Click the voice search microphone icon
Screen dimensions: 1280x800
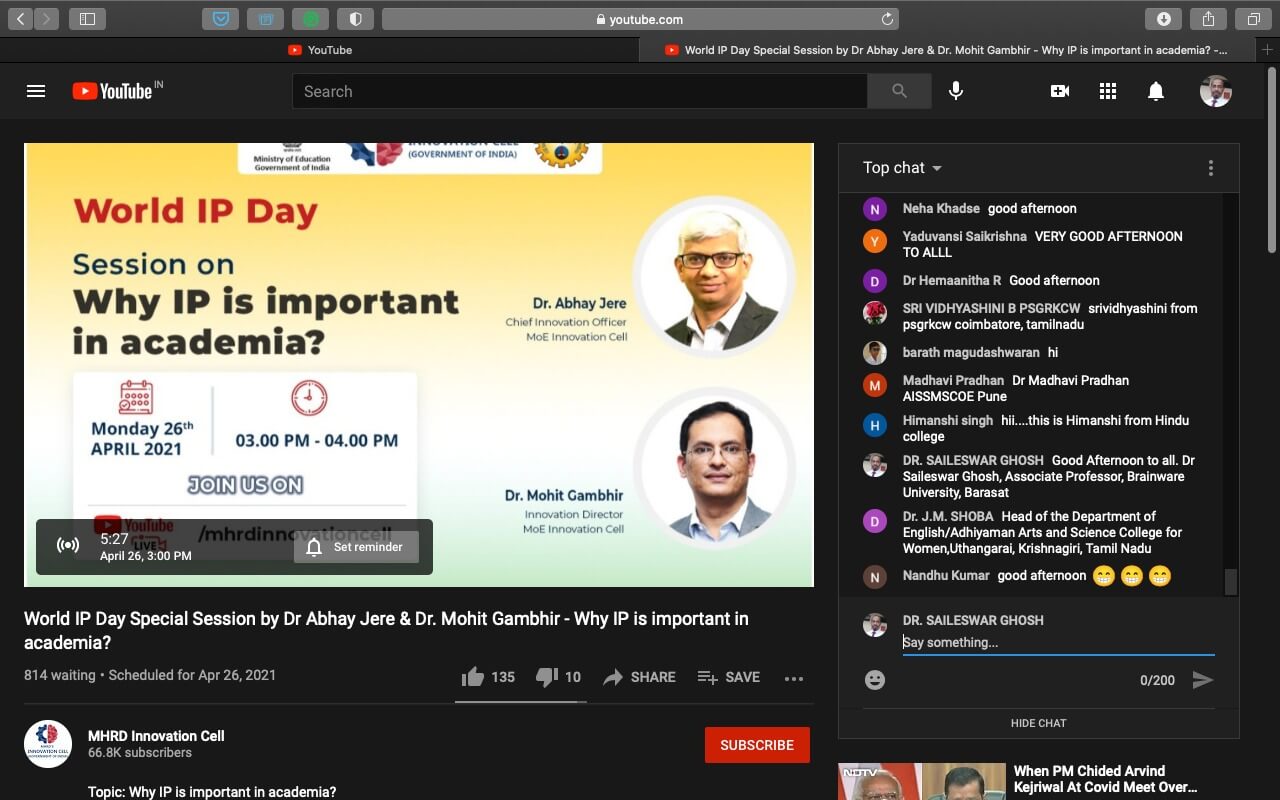pyautogui.click(x=956, y=91)
